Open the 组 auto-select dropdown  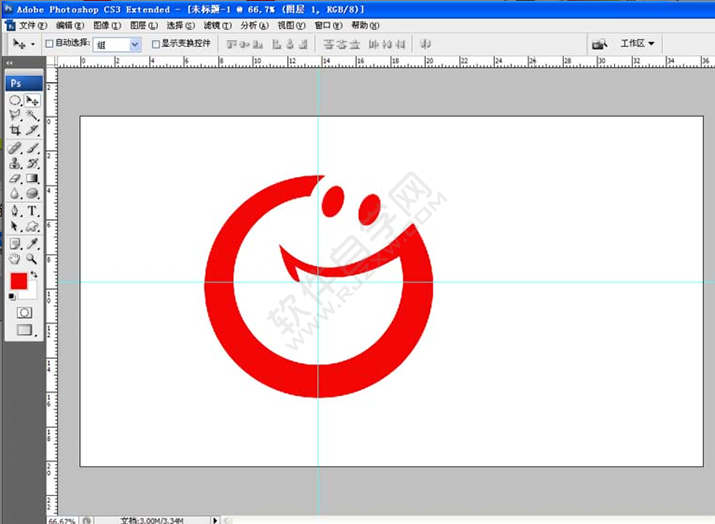point(117,44)
